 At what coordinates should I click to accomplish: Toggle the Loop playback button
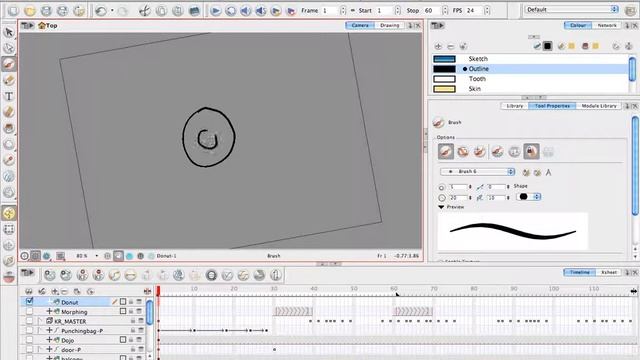(231, 11)
